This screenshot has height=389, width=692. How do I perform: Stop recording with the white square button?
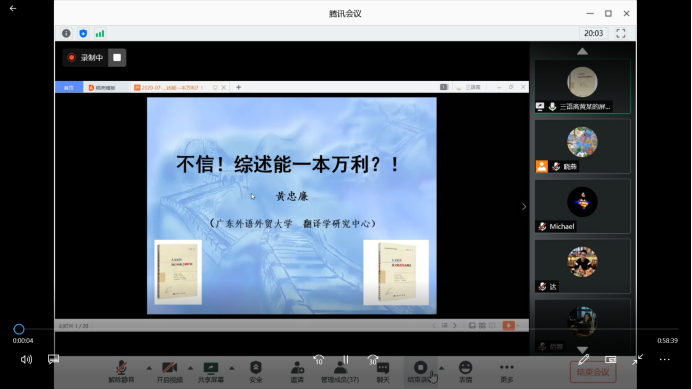117,57
